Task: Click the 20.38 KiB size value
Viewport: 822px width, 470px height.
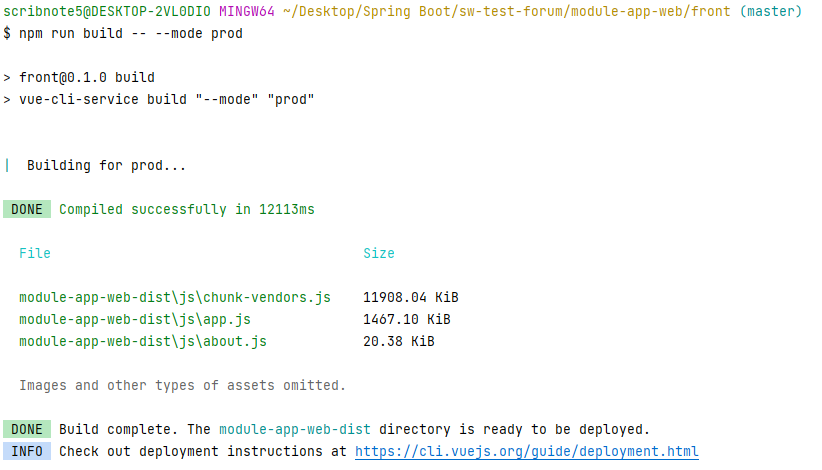Action: point(398,342)
